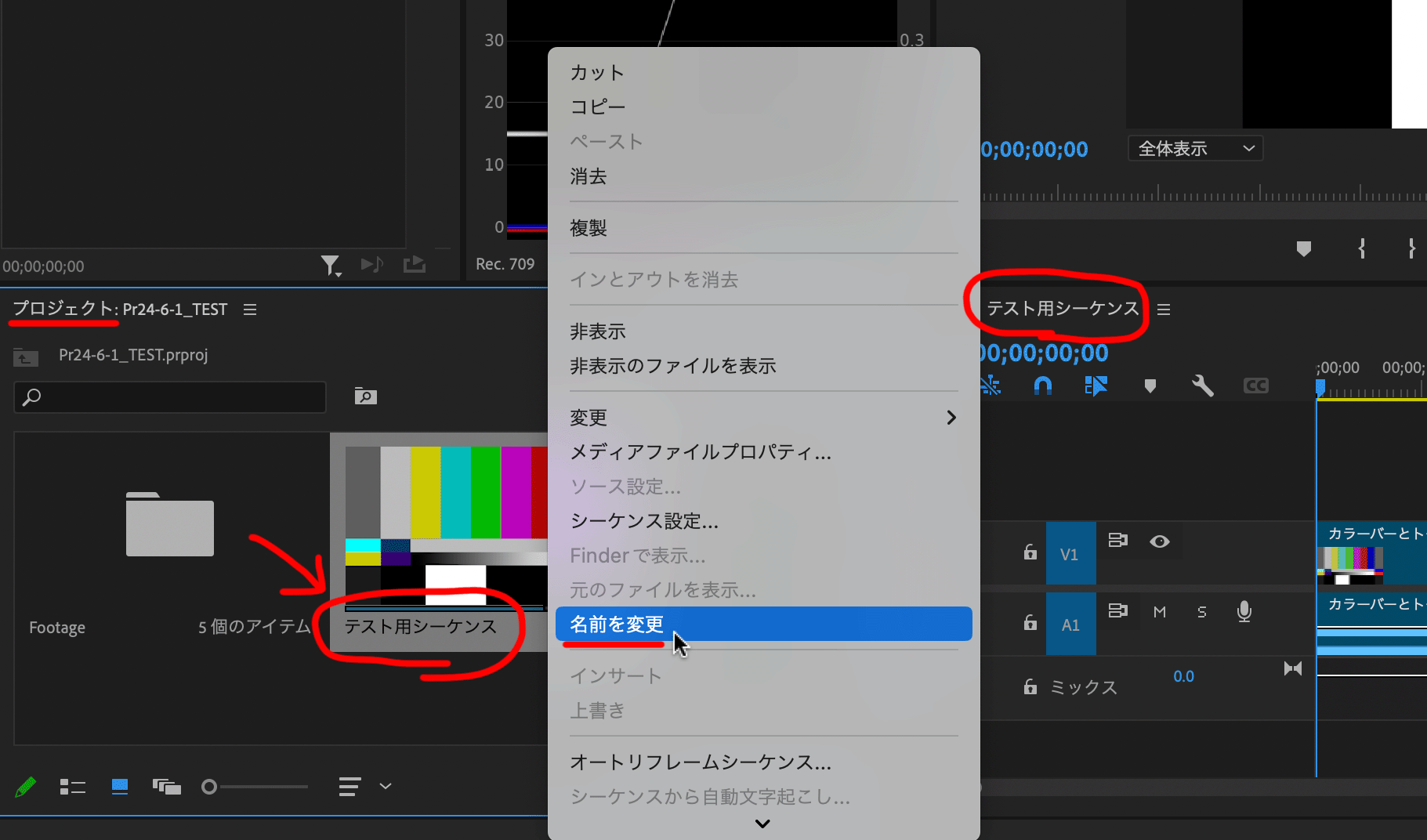Mute the A1 audio track
This screenshot has width=1427, height=840.
1159,612
